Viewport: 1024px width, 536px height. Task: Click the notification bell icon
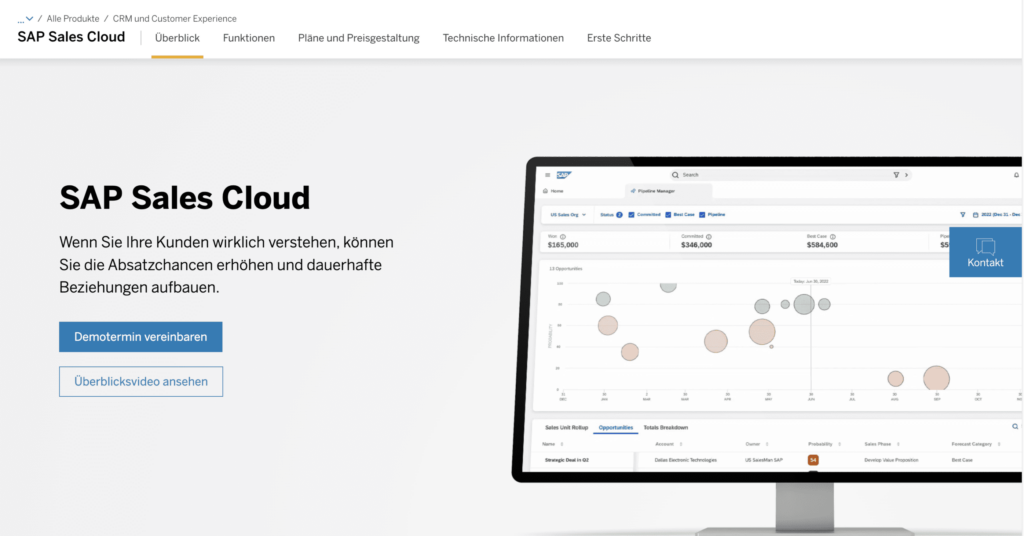coord(1016,175)
